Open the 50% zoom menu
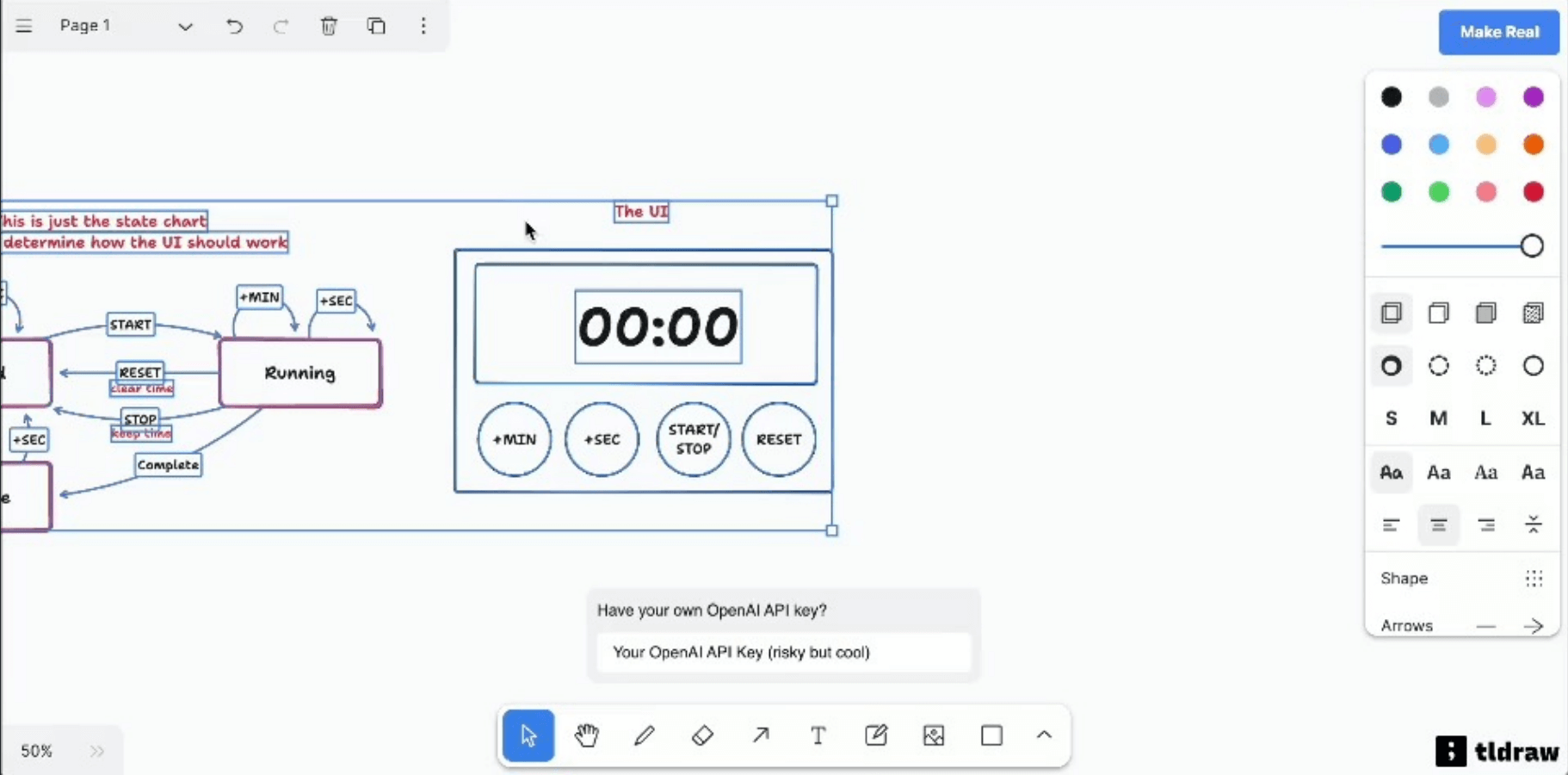 36,751
